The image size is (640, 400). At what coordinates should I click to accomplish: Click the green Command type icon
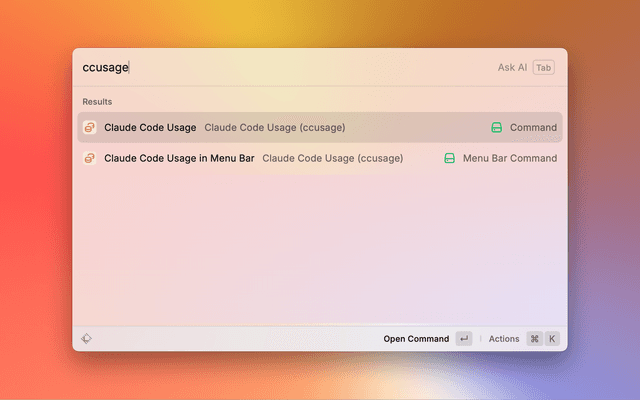pyautogui.click(x=496, y=128)
